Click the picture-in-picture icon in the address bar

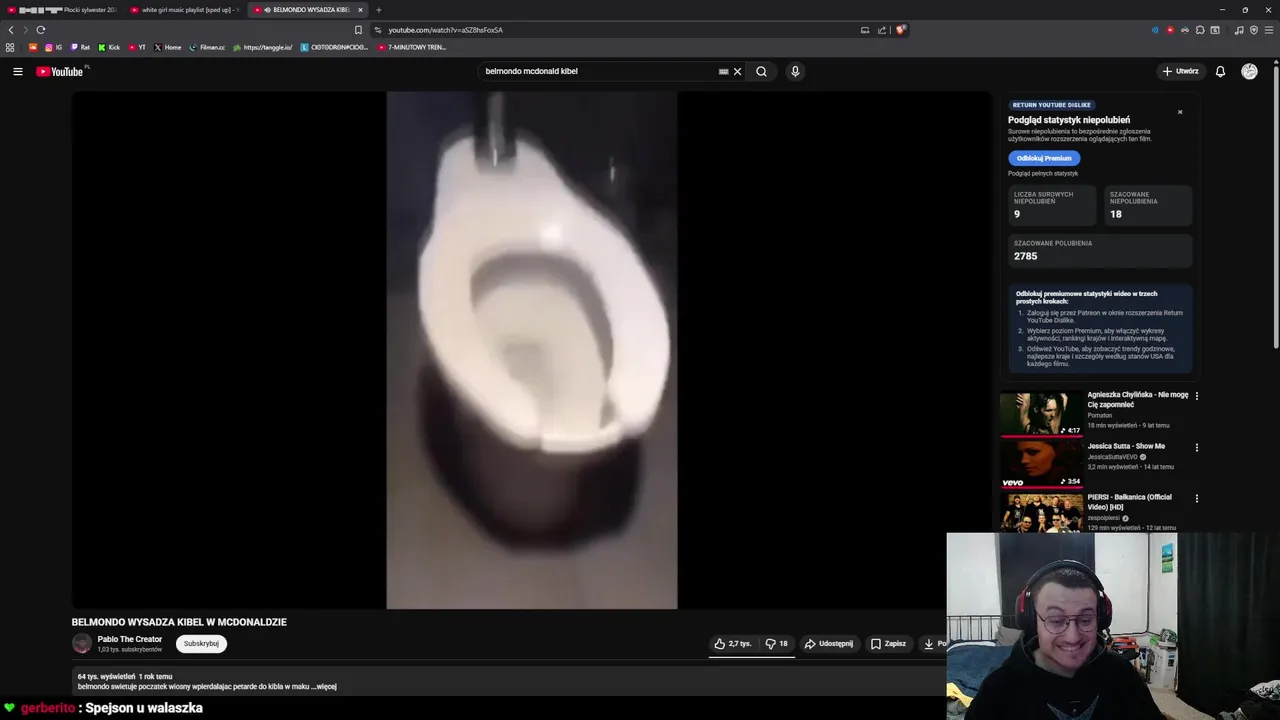[x=865, y=30]
